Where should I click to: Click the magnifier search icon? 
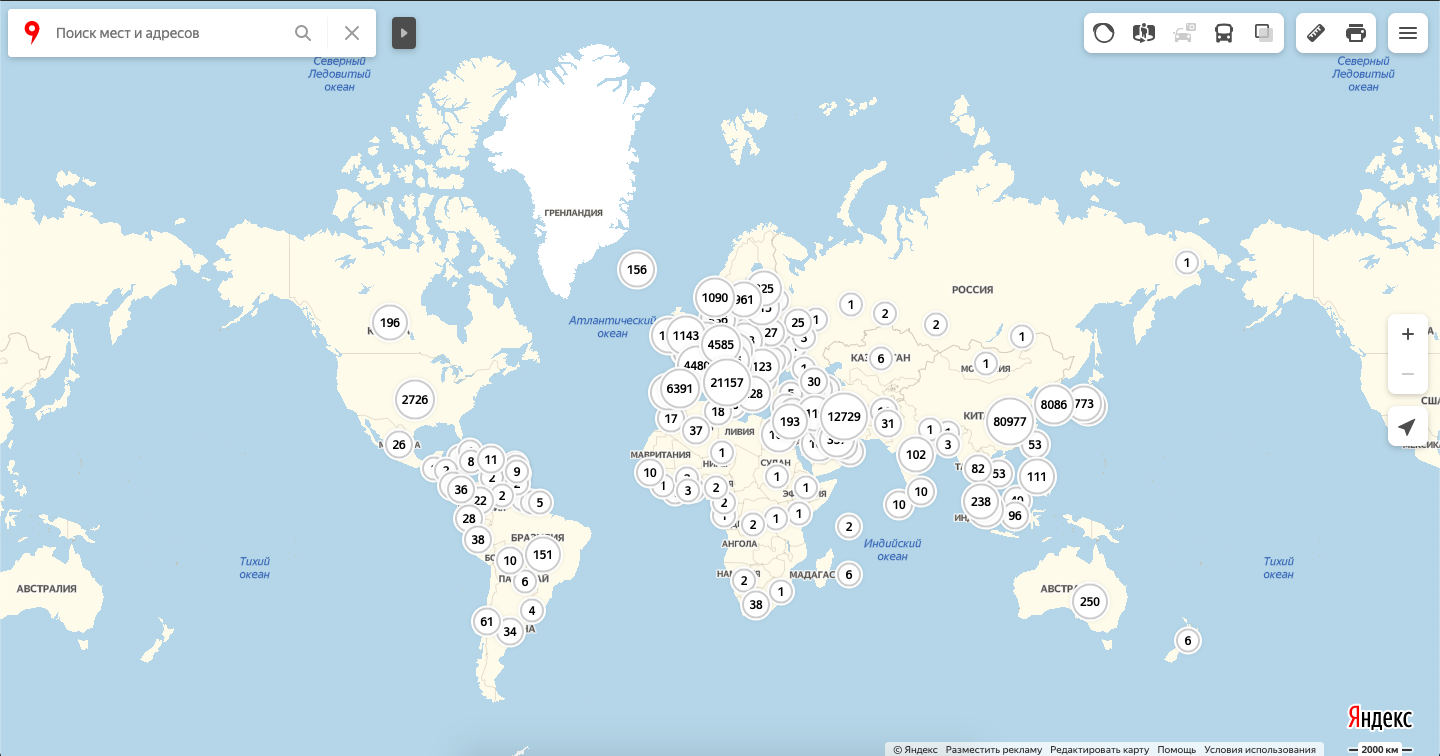[303, 33]
